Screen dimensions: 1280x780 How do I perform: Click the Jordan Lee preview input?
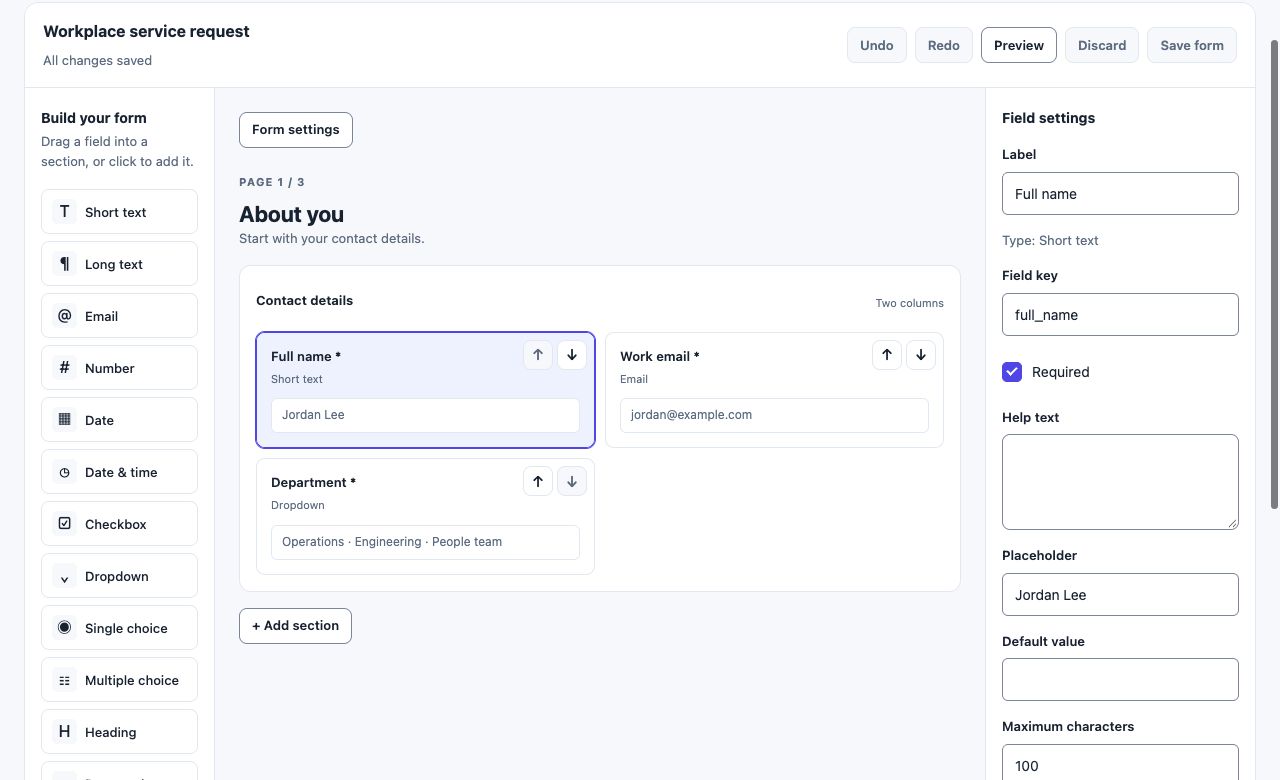coord(425,415)
